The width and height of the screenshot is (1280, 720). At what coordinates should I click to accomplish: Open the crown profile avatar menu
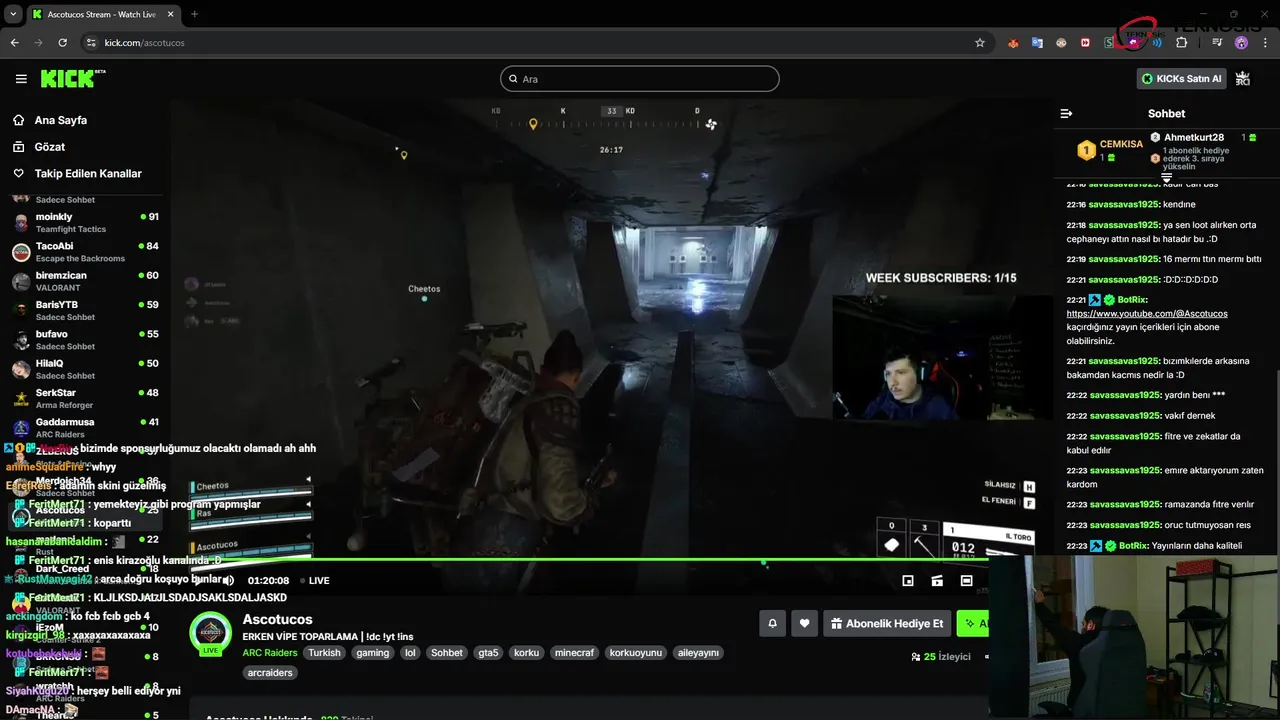[x=1243, y=78]
